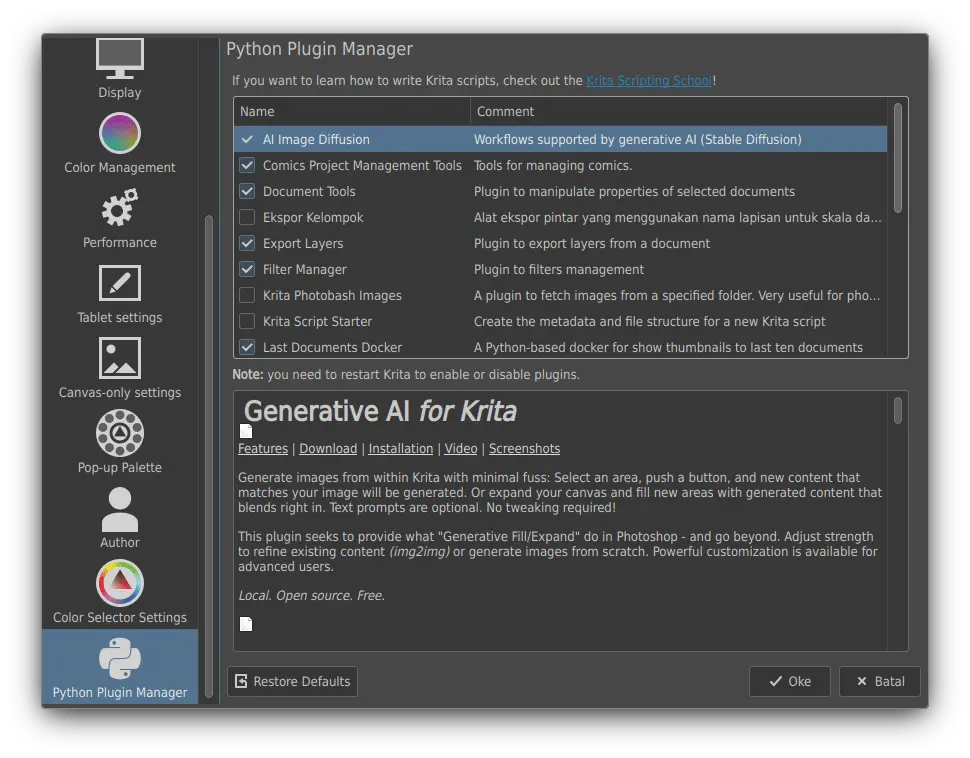The width and height of the screenshot is (970, 758).
Task: Uncheck the Export Layers plugin
Action: tap(247, 243)
